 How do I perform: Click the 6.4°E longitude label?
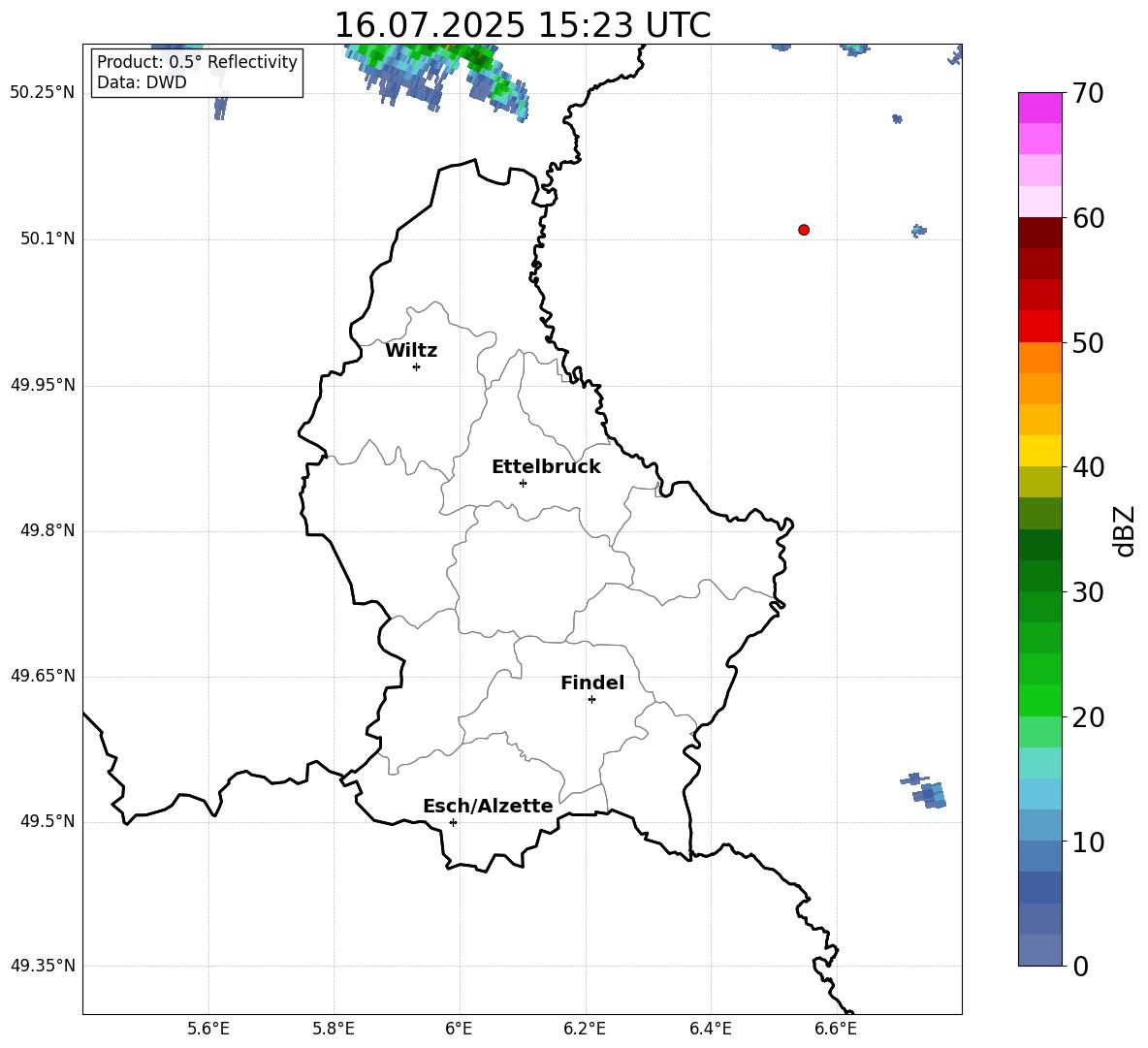point(710,1029)
